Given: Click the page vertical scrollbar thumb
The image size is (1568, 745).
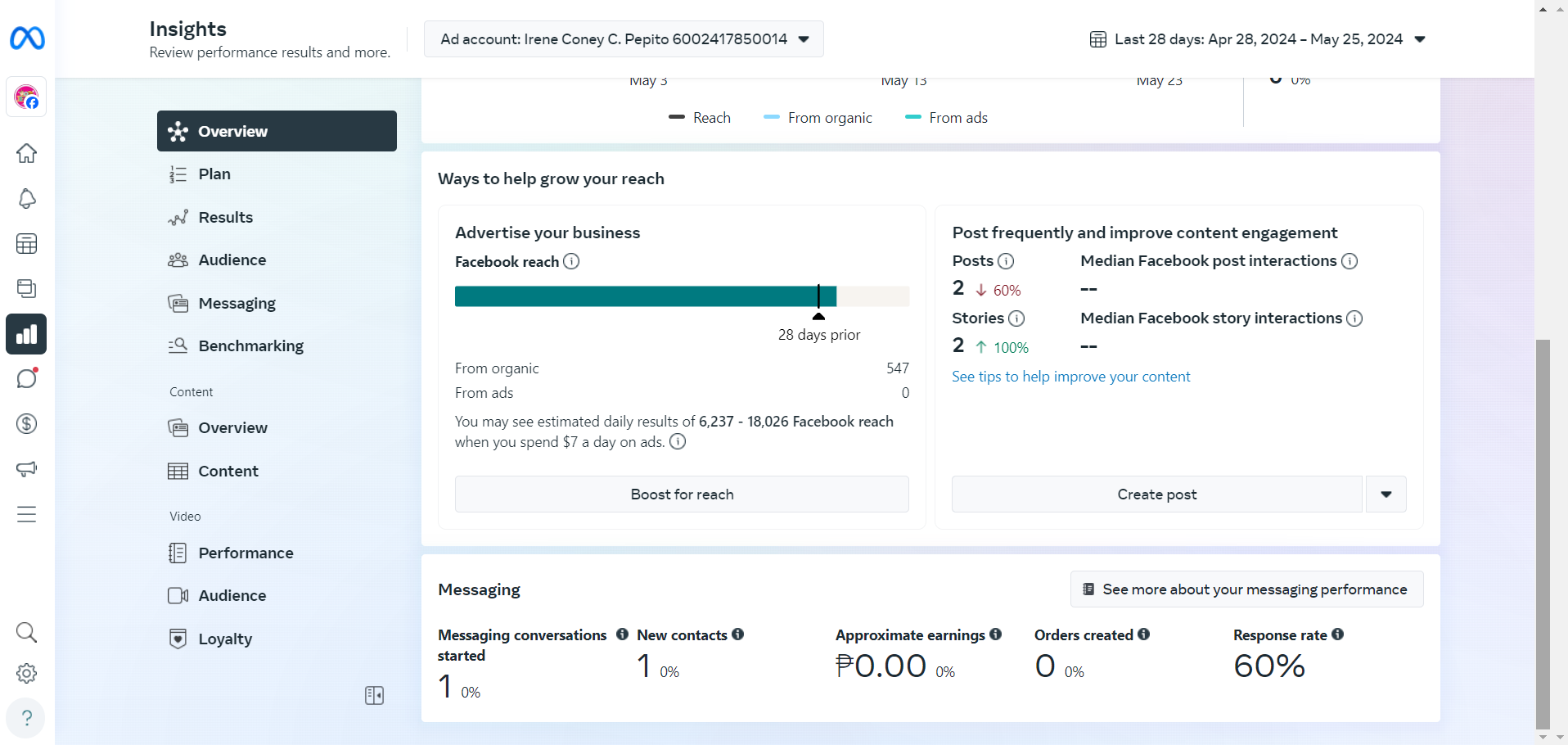Looking at the screenshot, I should (1543, 532).
